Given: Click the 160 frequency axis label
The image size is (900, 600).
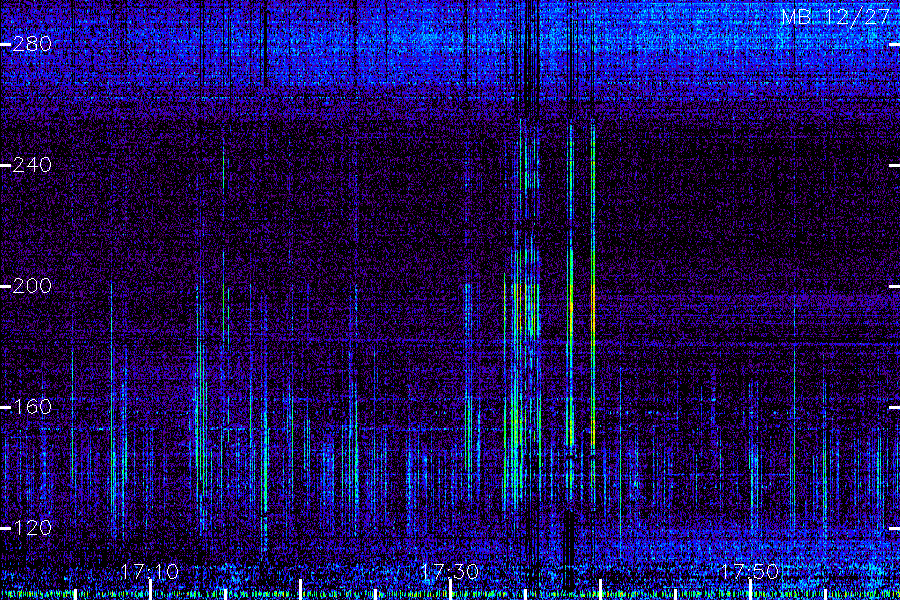Looking at the screenshot, I should 32,407.
